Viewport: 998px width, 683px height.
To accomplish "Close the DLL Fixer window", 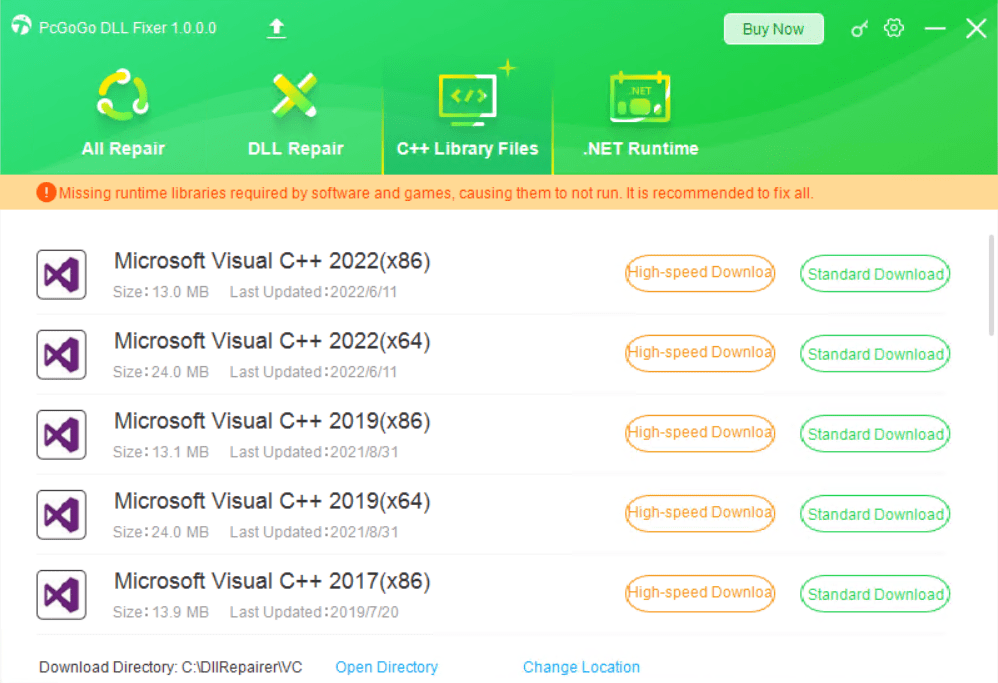I will click(976, 28).
